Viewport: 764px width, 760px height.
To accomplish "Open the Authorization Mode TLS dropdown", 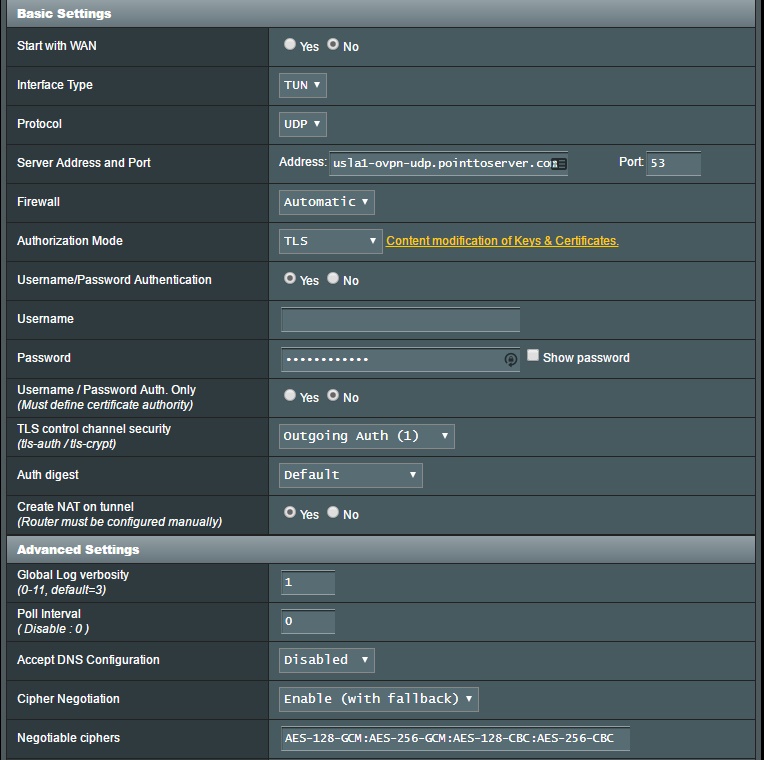I will [330, 241].
